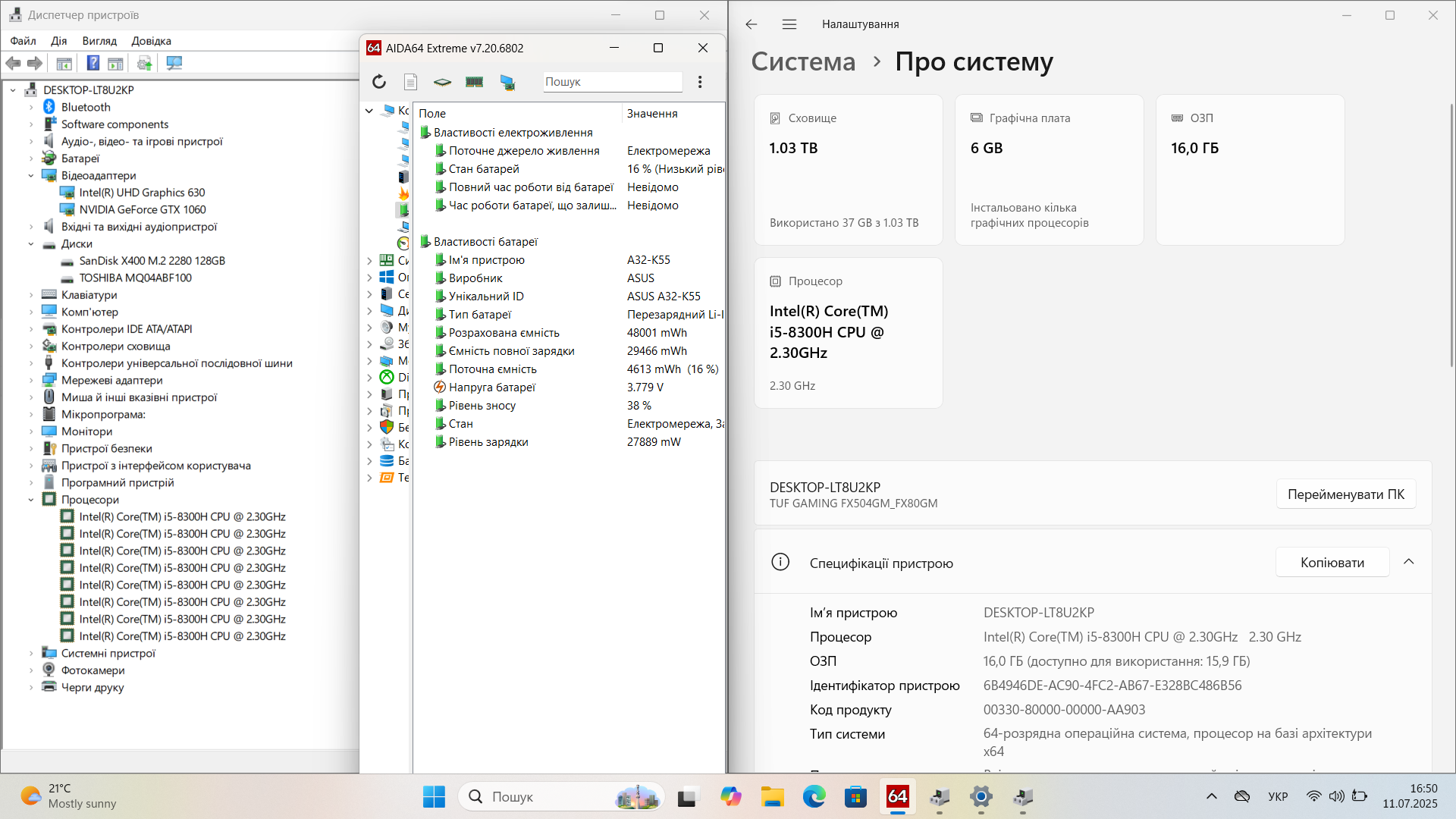Open the Windows Start menu
1456x819 pixels.
click(434, 797)
